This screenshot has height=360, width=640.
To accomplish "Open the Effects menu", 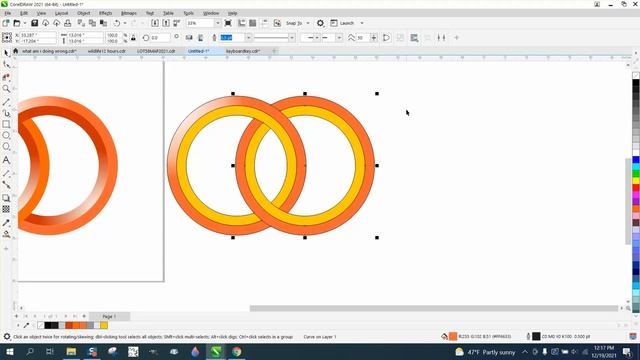I will click(x=105, y=13).
